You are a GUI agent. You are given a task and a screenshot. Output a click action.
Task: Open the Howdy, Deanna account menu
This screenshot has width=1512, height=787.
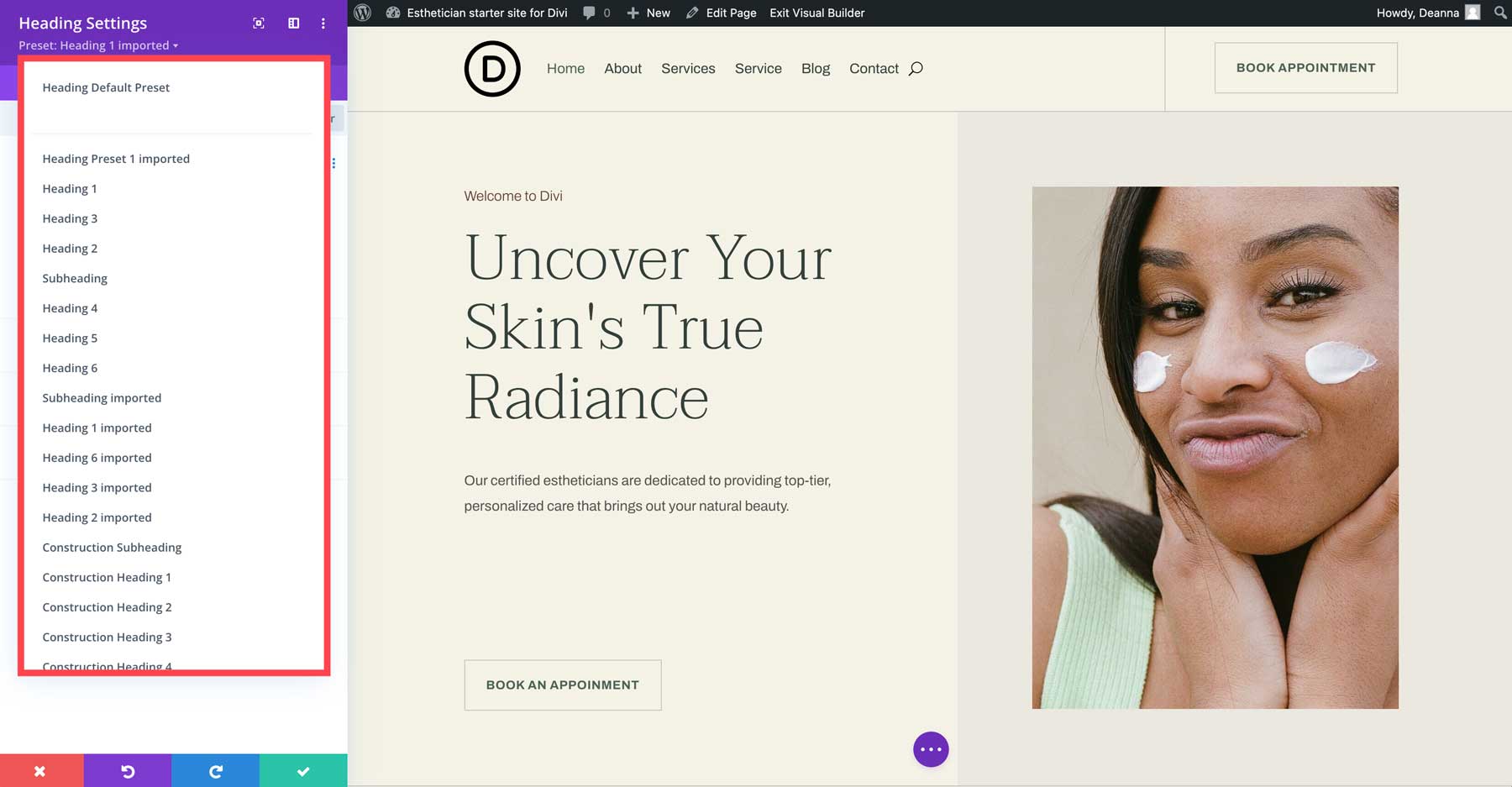point(1425,13)
